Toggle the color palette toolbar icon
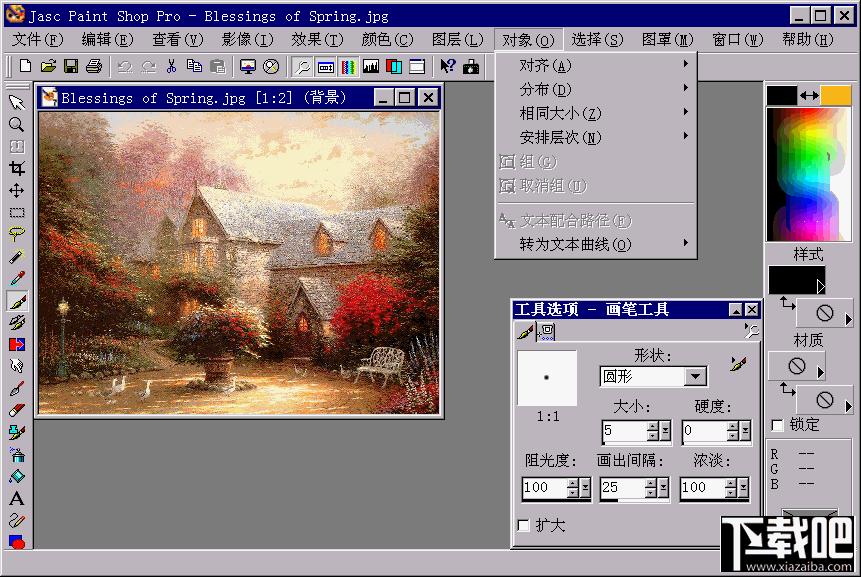The image size is (861, 577). click(x=348, y=66)
